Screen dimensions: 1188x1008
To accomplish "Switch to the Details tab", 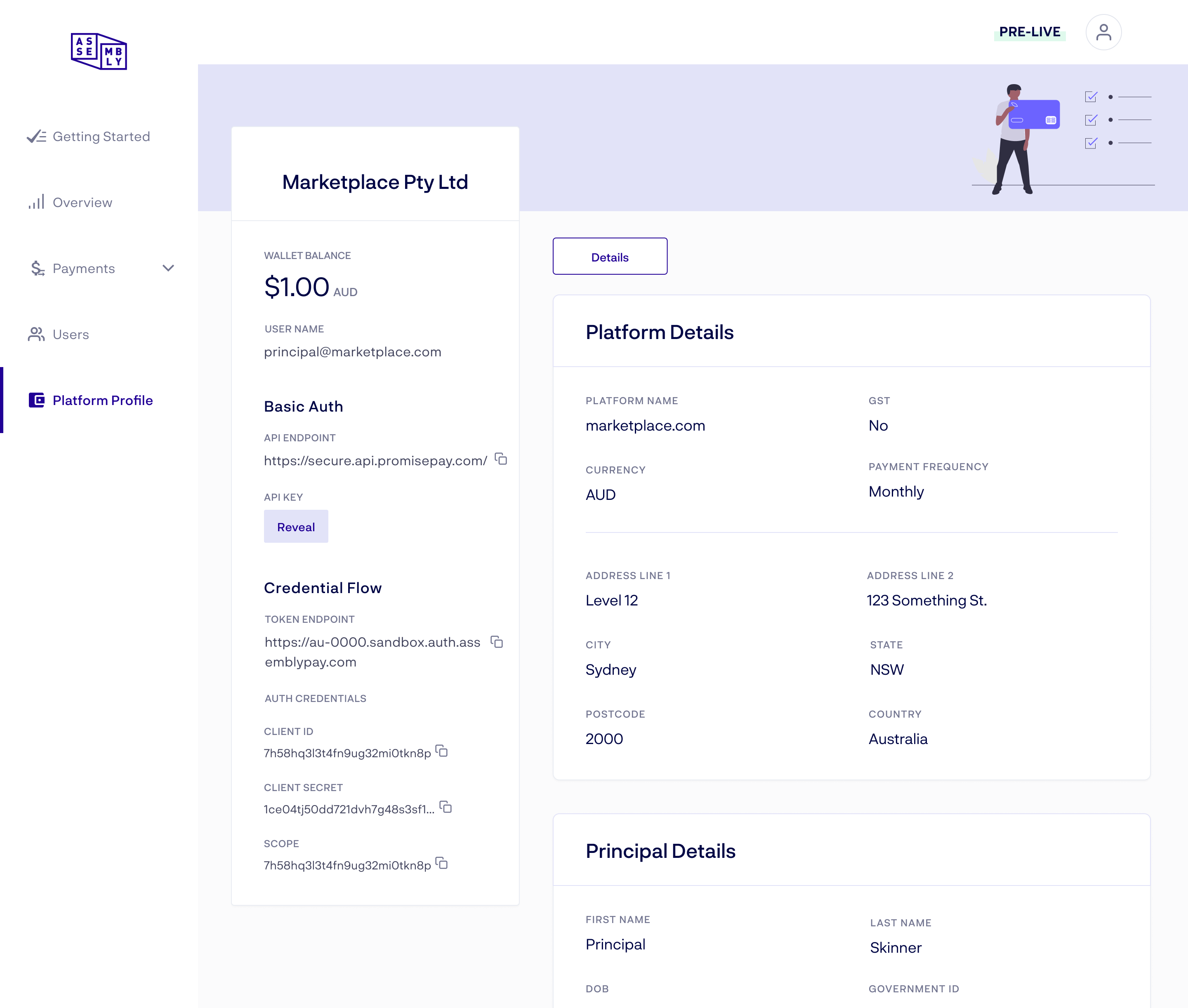I will pos(610,257).
